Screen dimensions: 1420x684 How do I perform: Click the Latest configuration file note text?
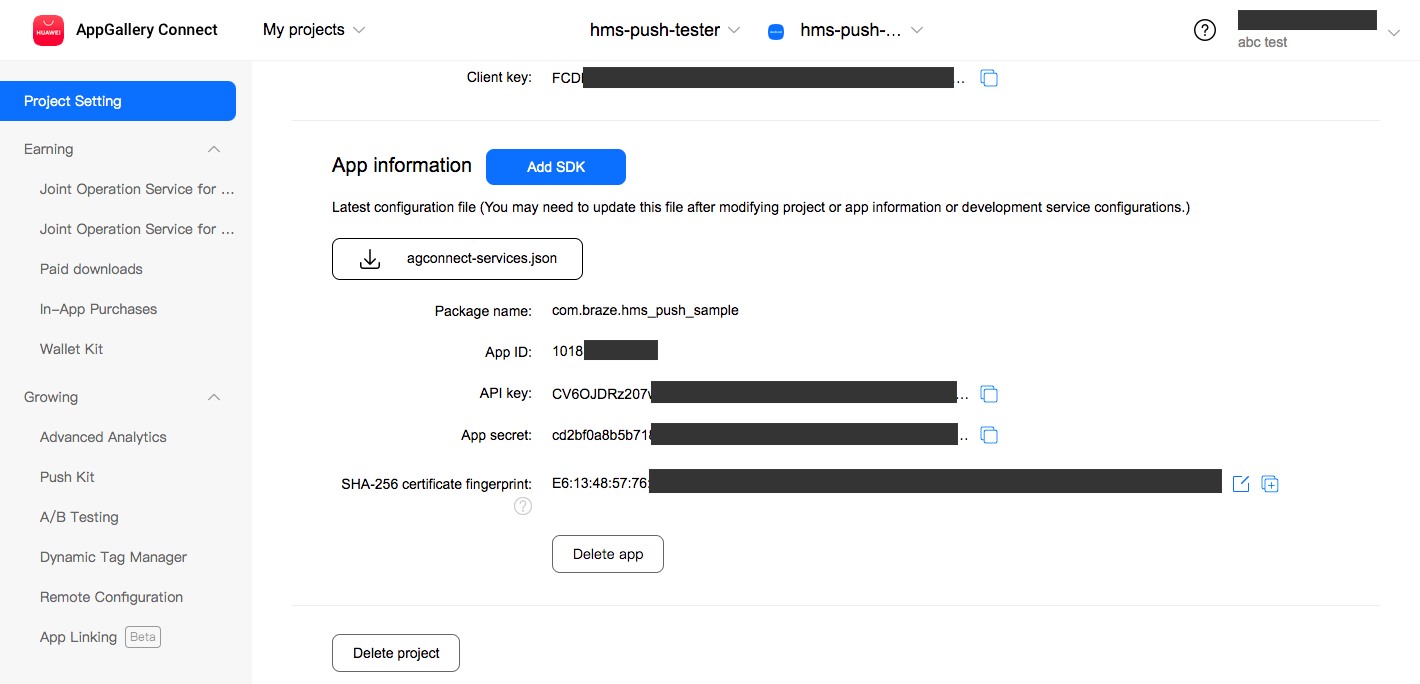(x=761, y=208)
